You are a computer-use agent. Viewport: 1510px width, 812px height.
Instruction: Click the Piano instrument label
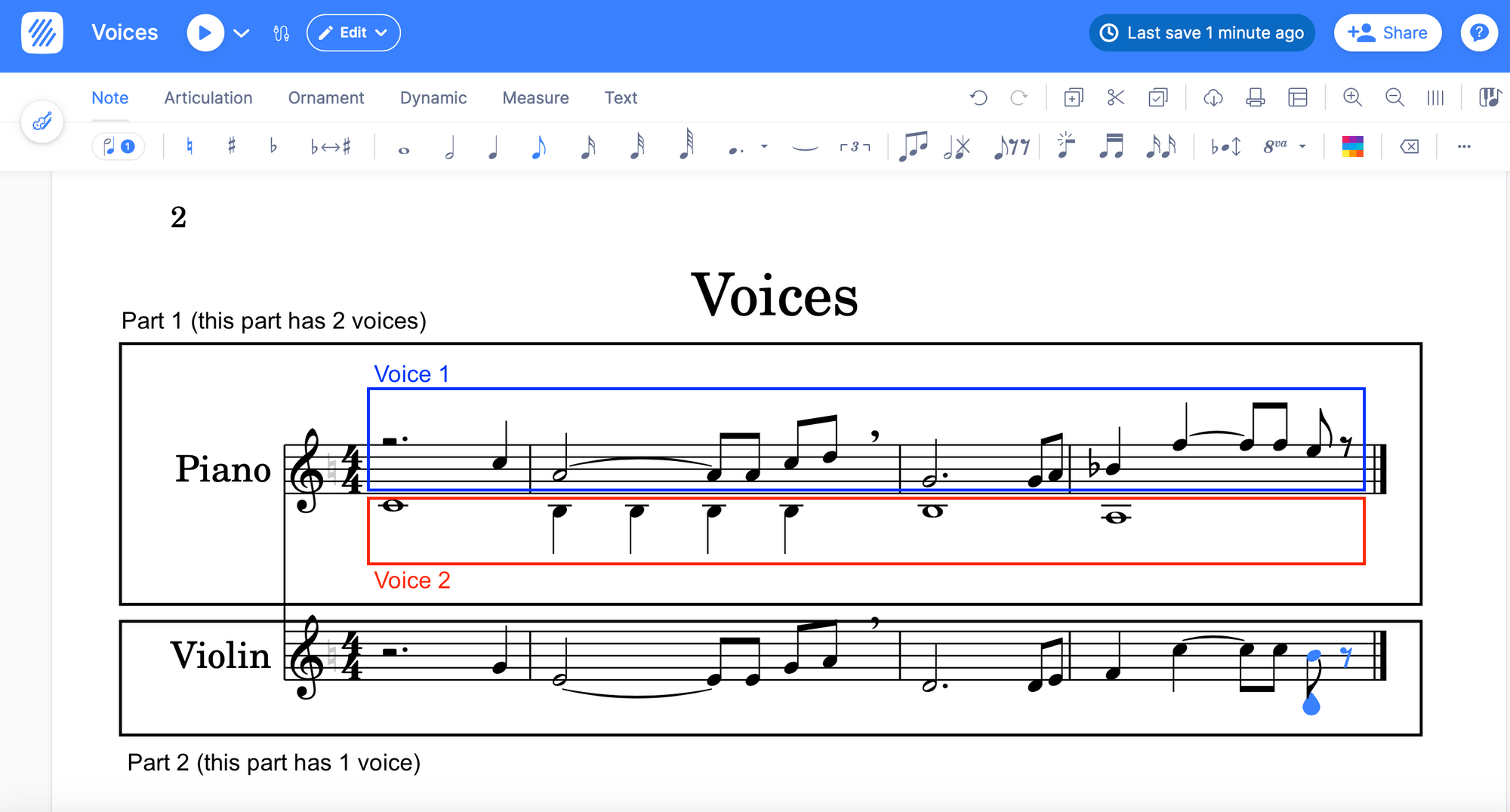coord(223,469)
